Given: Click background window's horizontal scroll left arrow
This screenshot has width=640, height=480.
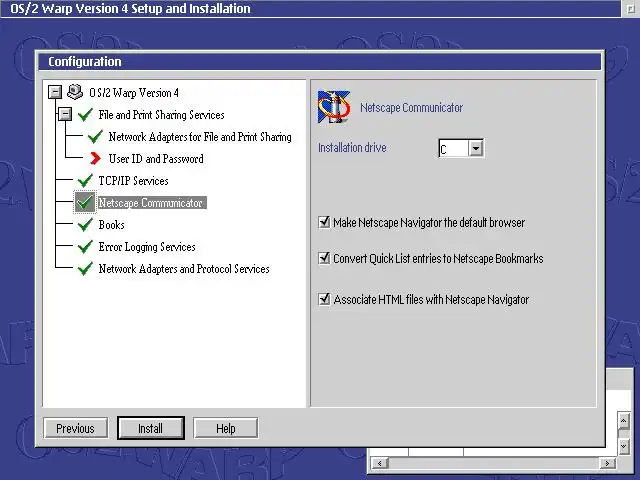Looking at the screenshot, I should point(380,463).
